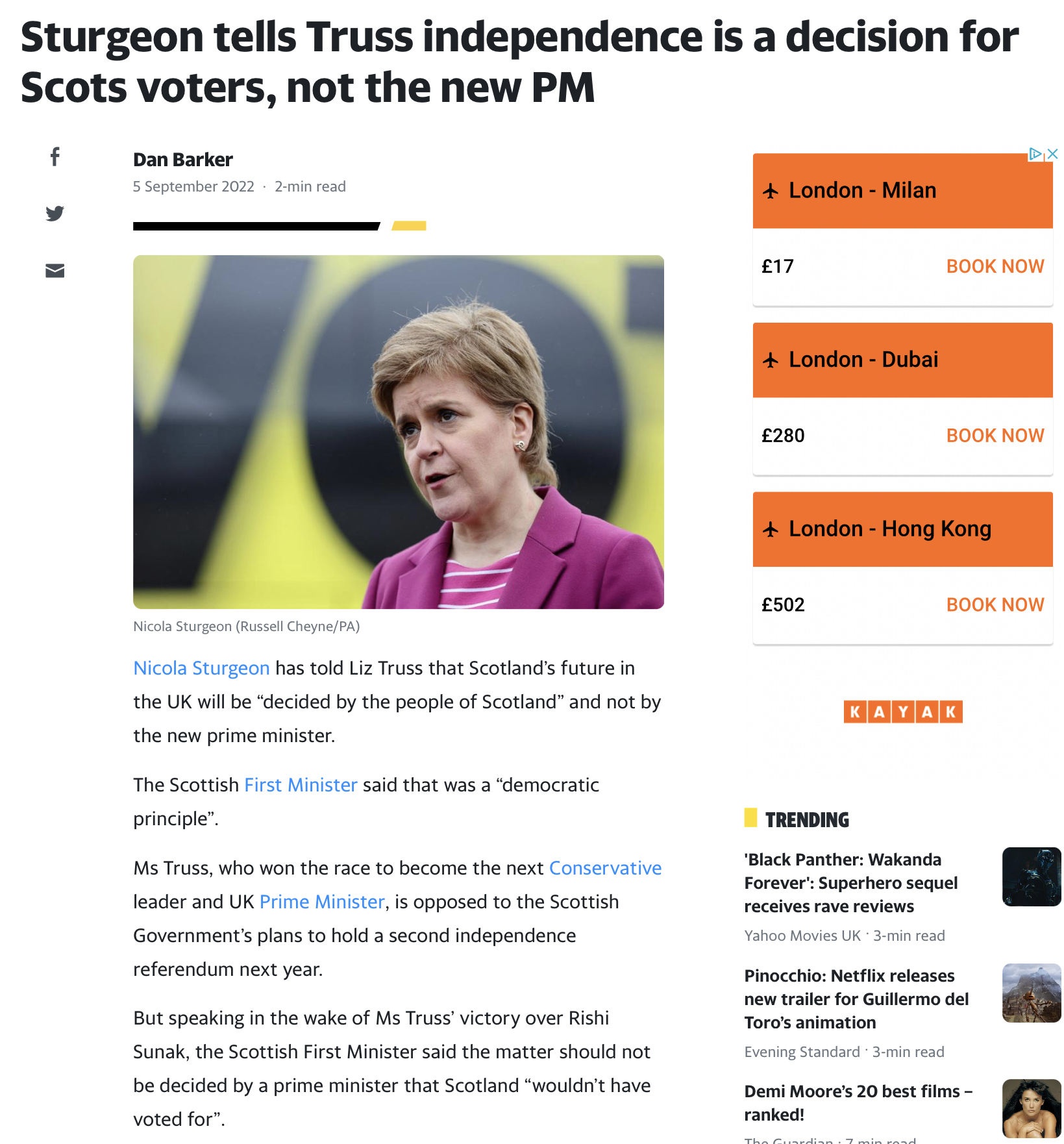Share article on Facebook icon
The image size is (1064, 1144).
(x=55, y=156)
